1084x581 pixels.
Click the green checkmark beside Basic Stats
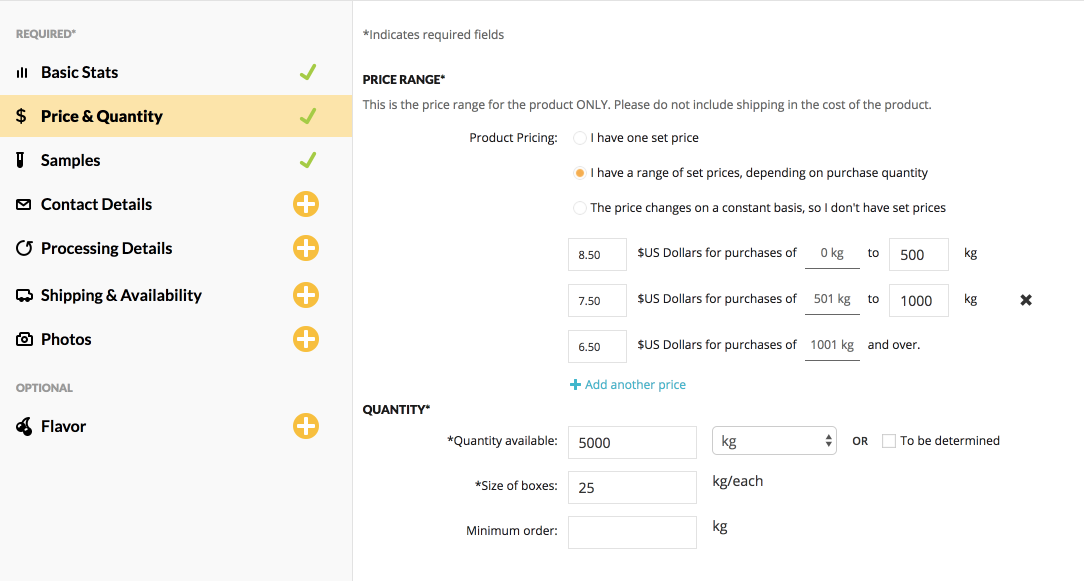pyautogui.click(x=308, y=72)
